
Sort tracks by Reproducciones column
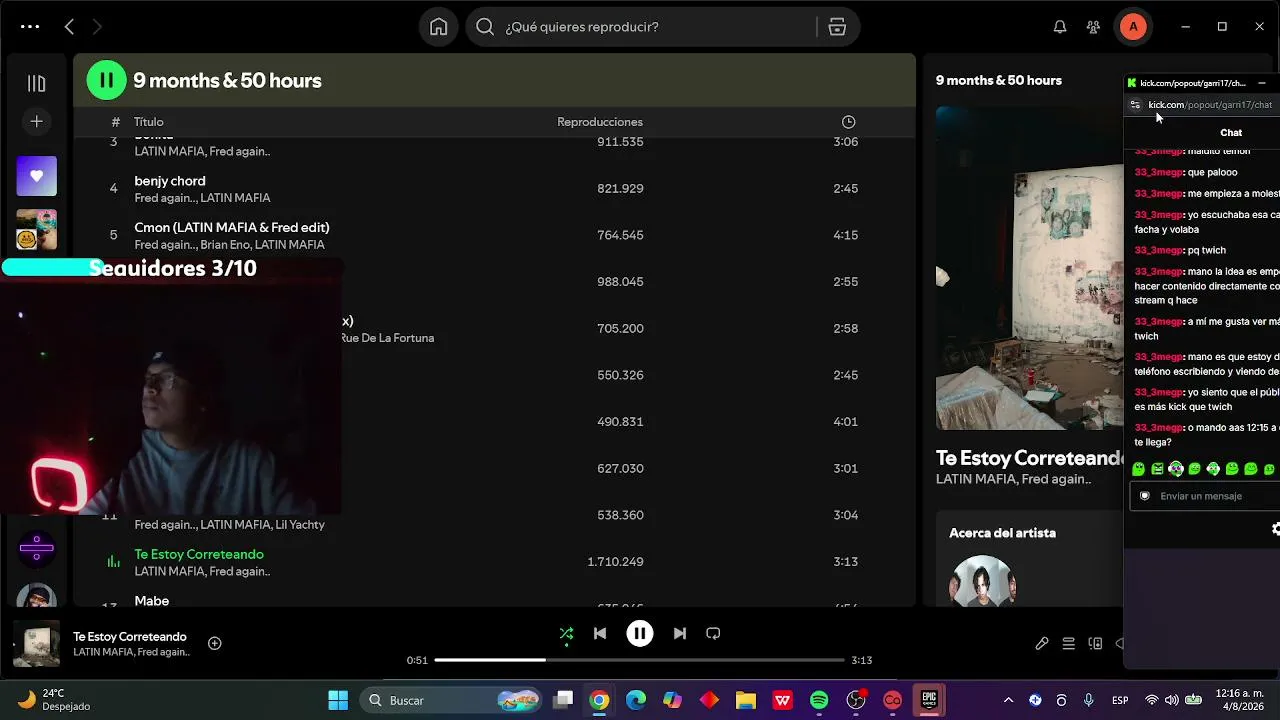tap(600, 122)
